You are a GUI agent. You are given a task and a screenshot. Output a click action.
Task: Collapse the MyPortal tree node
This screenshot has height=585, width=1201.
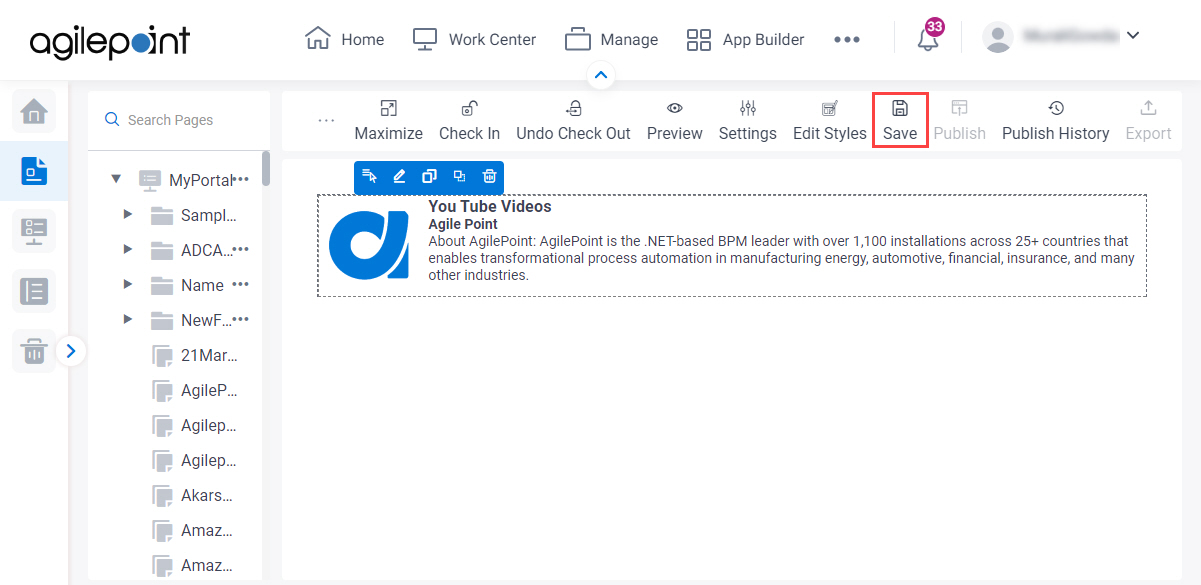tap(116, 180)
